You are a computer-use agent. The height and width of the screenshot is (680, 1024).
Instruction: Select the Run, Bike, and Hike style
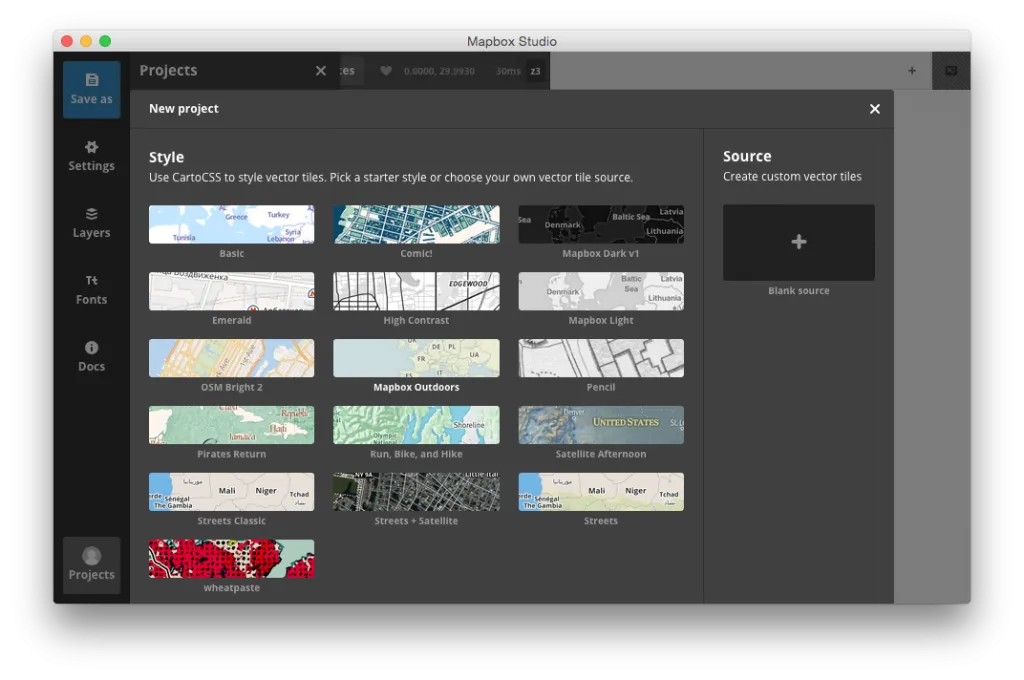click(x=416, y=425)
